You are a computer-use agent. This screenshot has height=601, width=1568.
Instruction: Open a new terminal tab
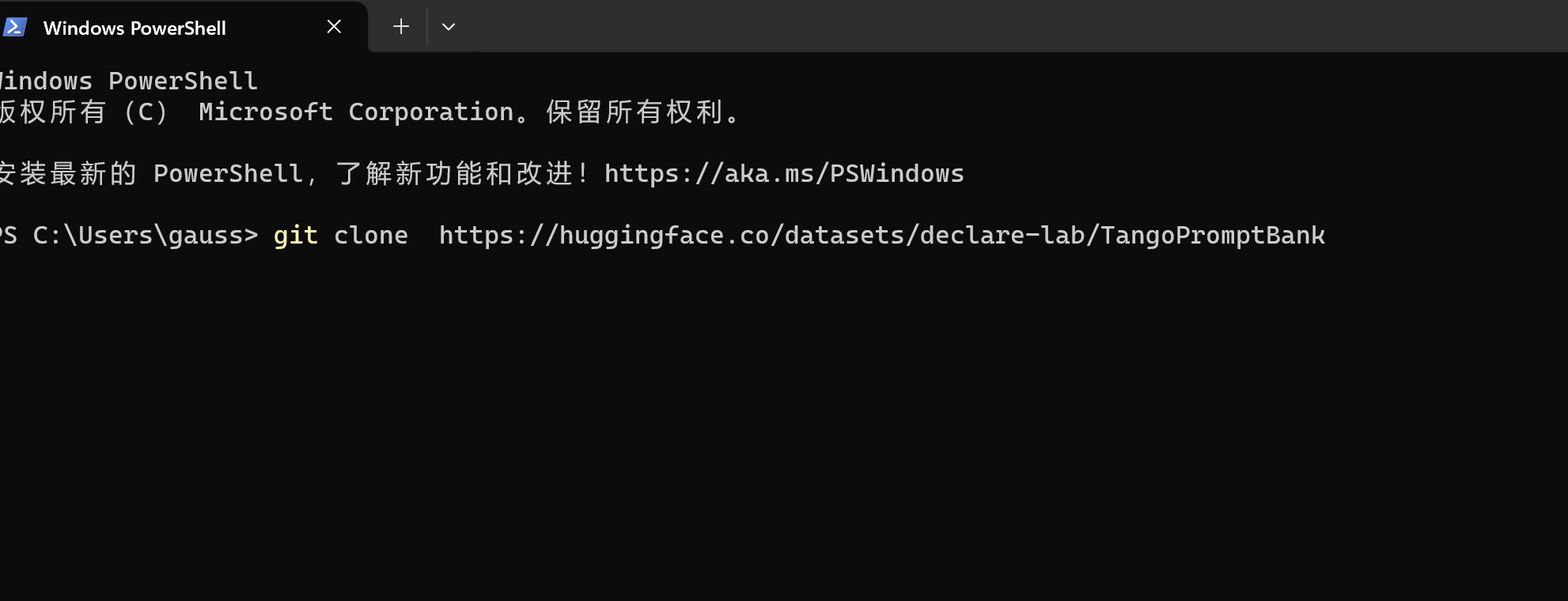click(x=401, y=27)
